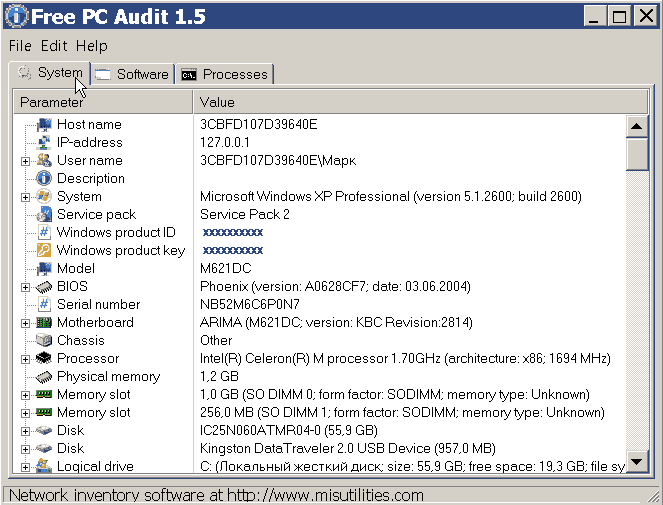Select the Model value M621DC
The height and width of the screenshot is (505, 663).
tap(225, 269)
